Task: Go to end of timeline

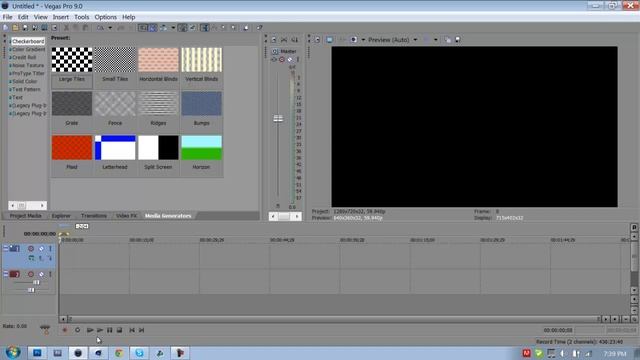Action: [x=142, y=330]
